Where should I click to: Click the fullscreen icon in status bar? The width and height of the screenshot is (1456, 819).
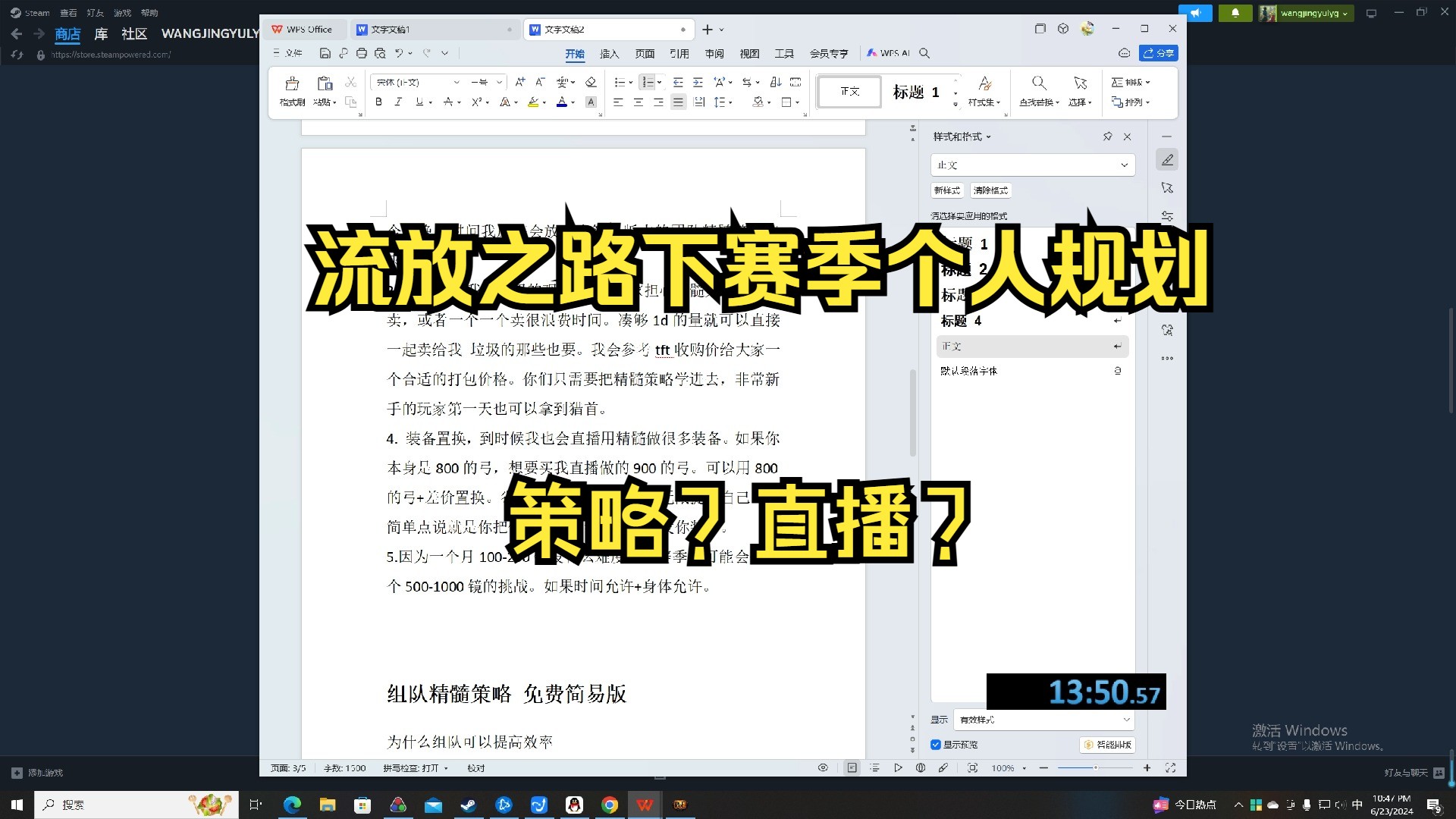(x=1170, y=768)
